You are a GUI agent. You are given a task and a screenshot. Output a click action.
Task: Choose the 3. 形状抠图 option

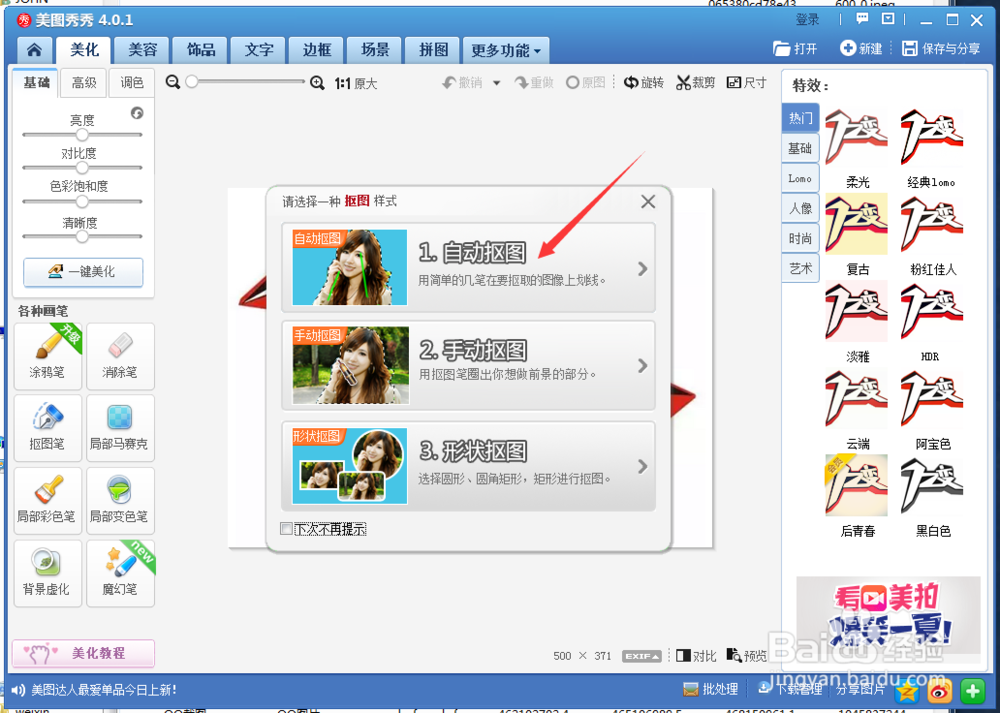coord(468,466)
